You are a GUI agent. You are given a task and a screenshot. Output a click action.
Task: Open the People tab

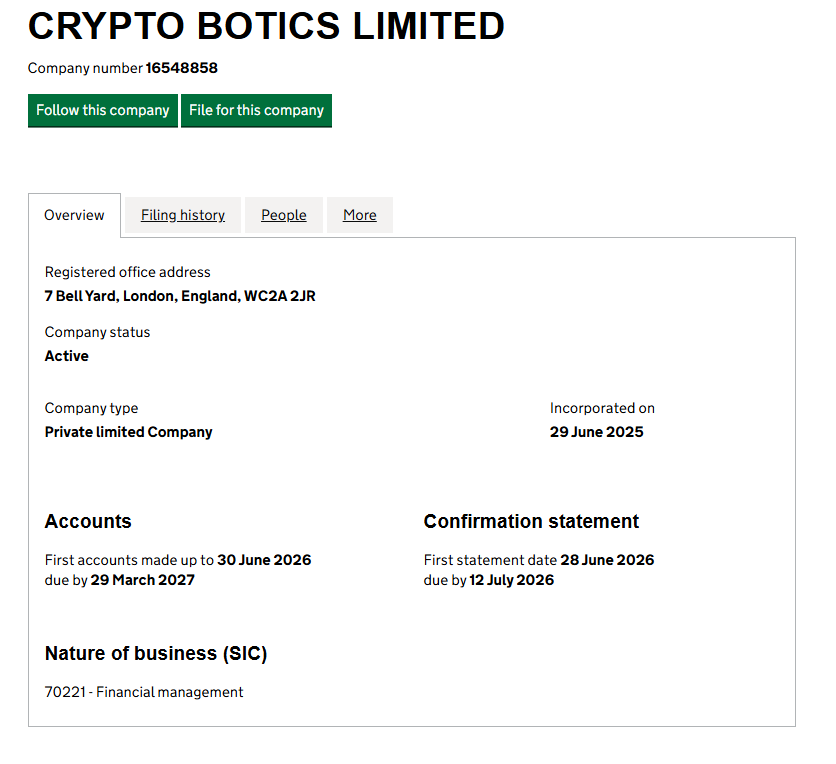[283, 215]
